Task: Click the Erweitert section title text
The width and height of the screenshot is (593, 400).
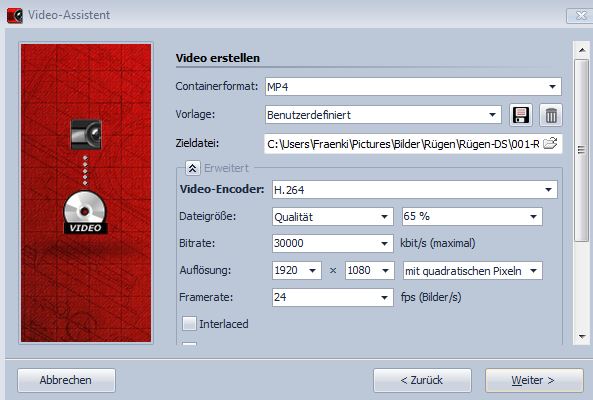Action: [226, 168]
